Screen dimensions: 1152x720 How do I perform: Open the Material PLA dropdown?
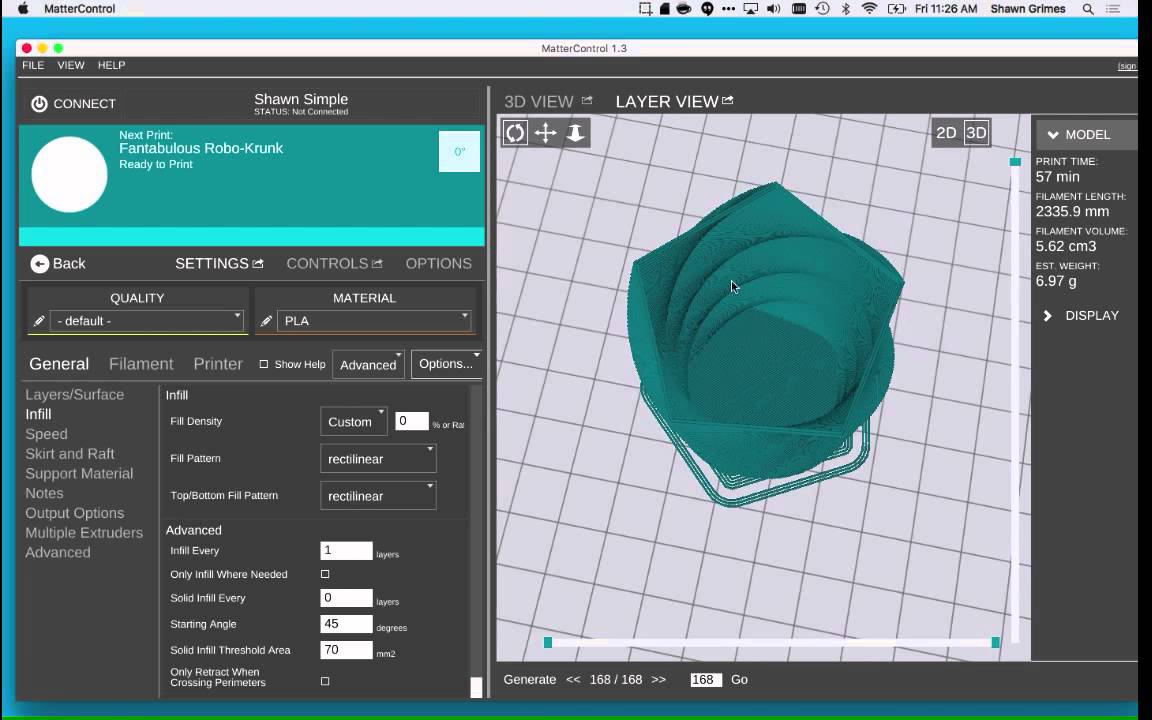point(373,321)
